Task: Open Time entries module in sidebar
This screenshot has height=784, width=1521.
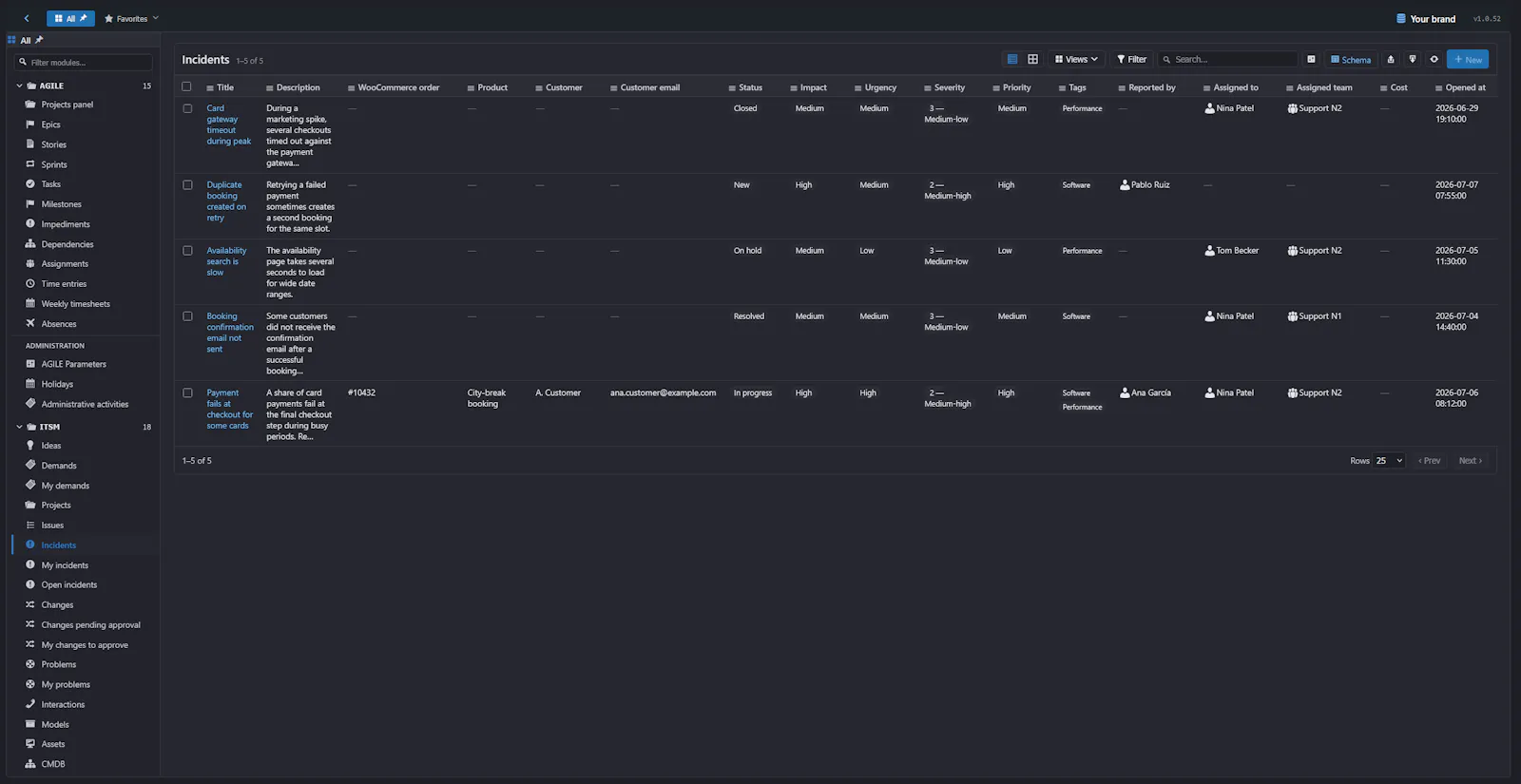Action: pos(64,284)
